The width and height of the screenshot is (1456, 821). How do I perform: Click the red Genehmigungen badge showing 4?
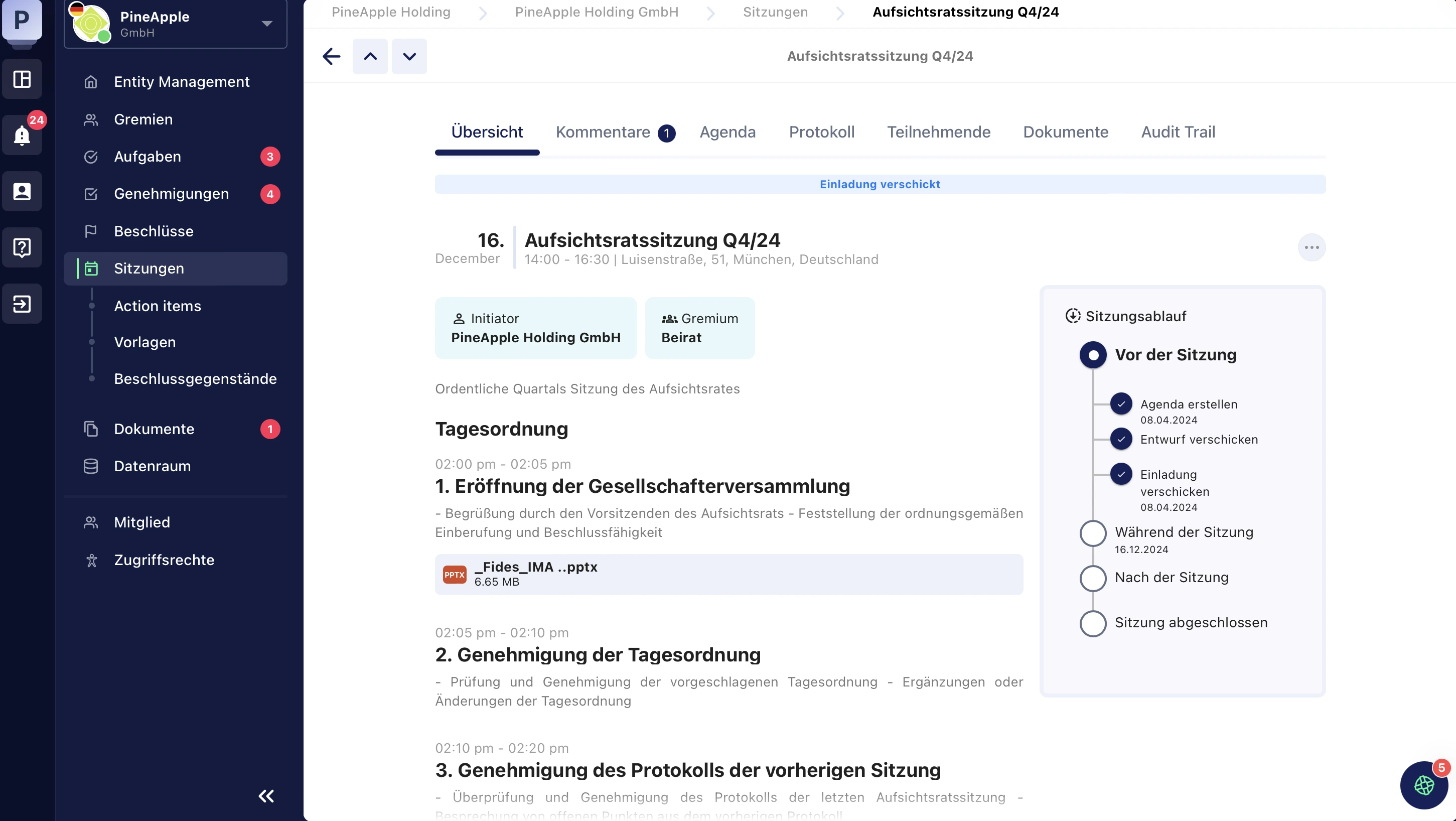[x=269, y=194]
